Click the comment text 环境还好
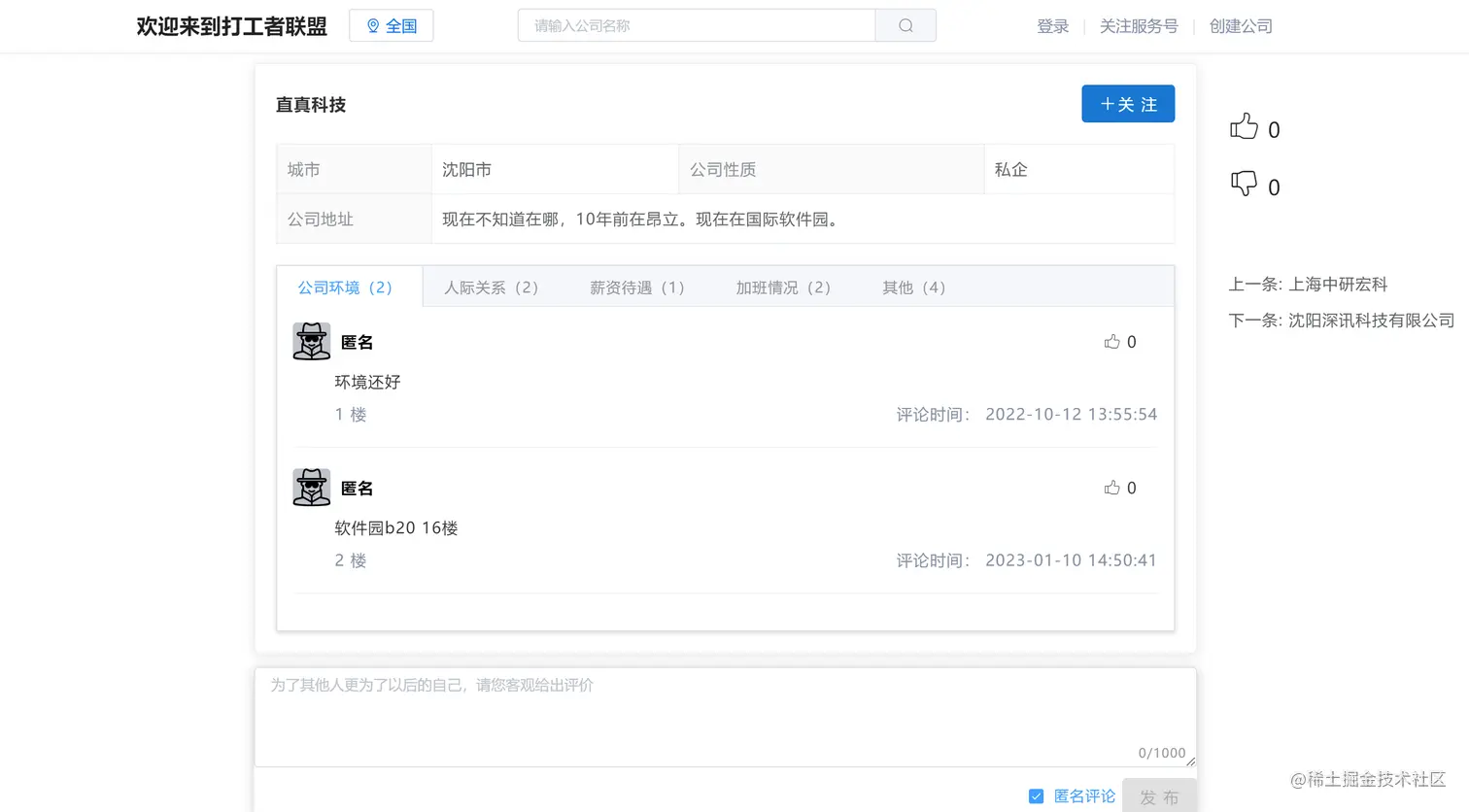The image size is (1469, 812). 367,382
